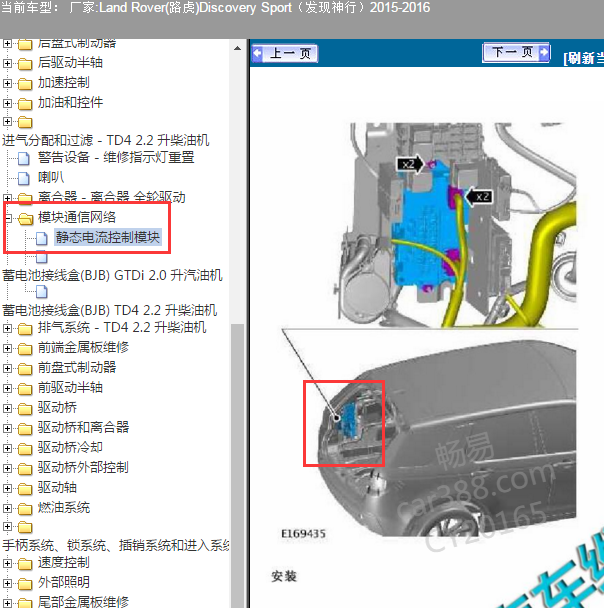Click the 驱动桥冷却 folder icon
The height and width of the screenshot is (608, 604).
pyautogui.click(x=25, y=449)
